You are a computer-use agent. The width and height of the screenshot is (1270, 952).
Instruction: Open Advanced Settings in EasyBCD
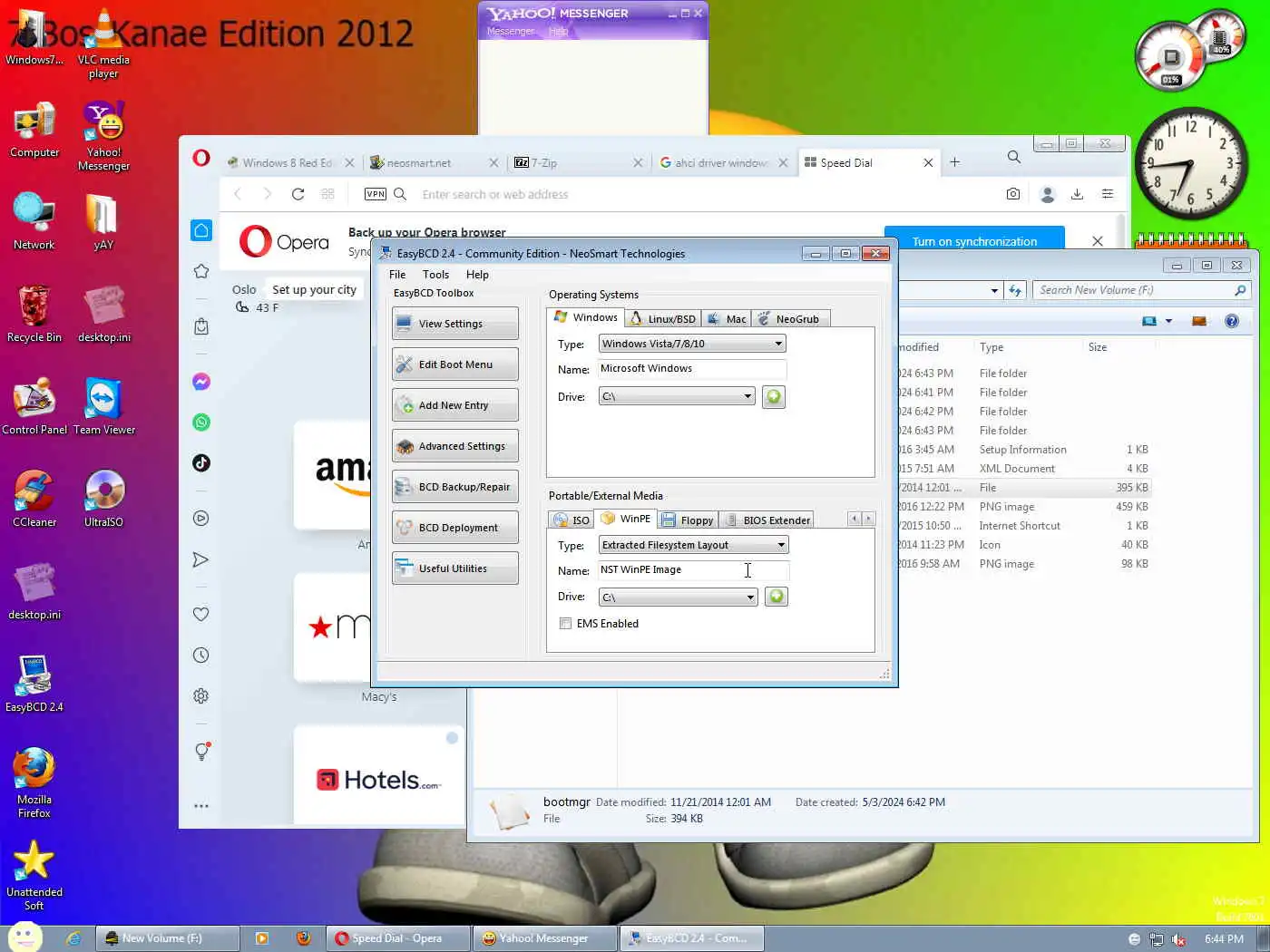pos(454,446)
